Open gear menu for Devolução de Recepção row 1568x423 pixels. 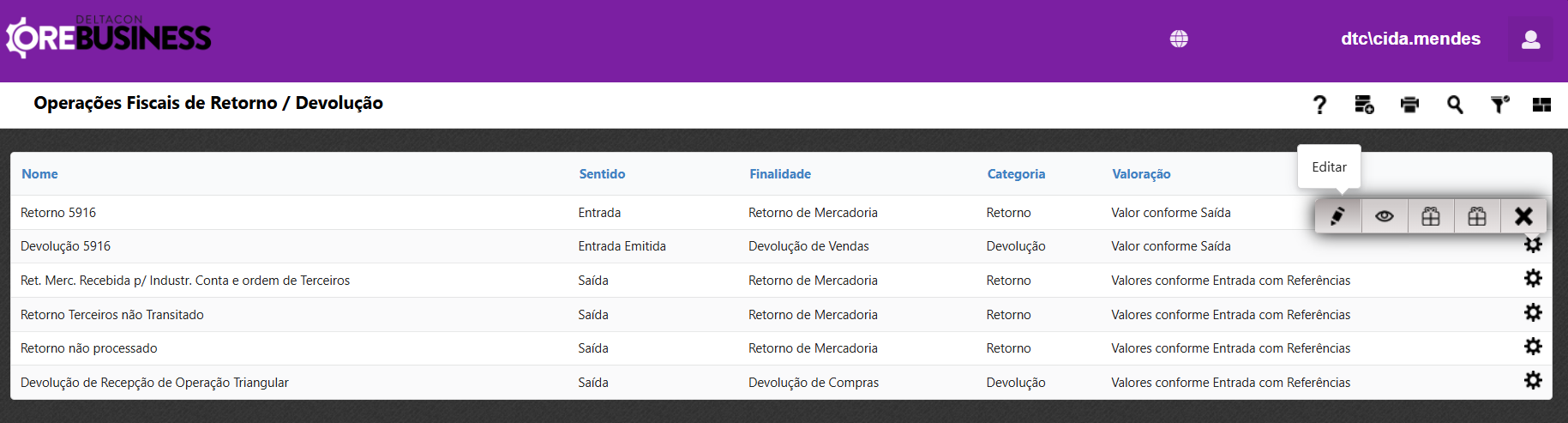[x=1533, y=380]
